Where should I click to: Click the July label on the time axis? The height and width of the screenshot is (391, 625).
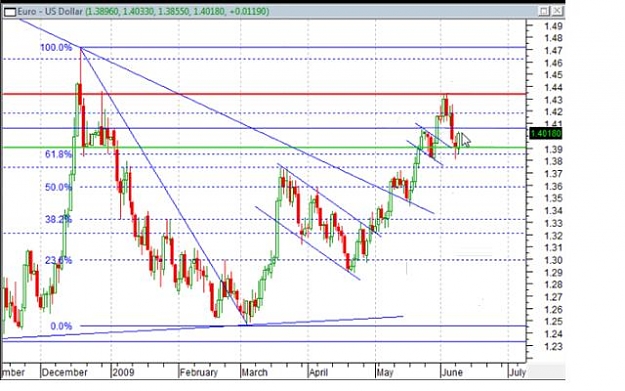[518, 373]
